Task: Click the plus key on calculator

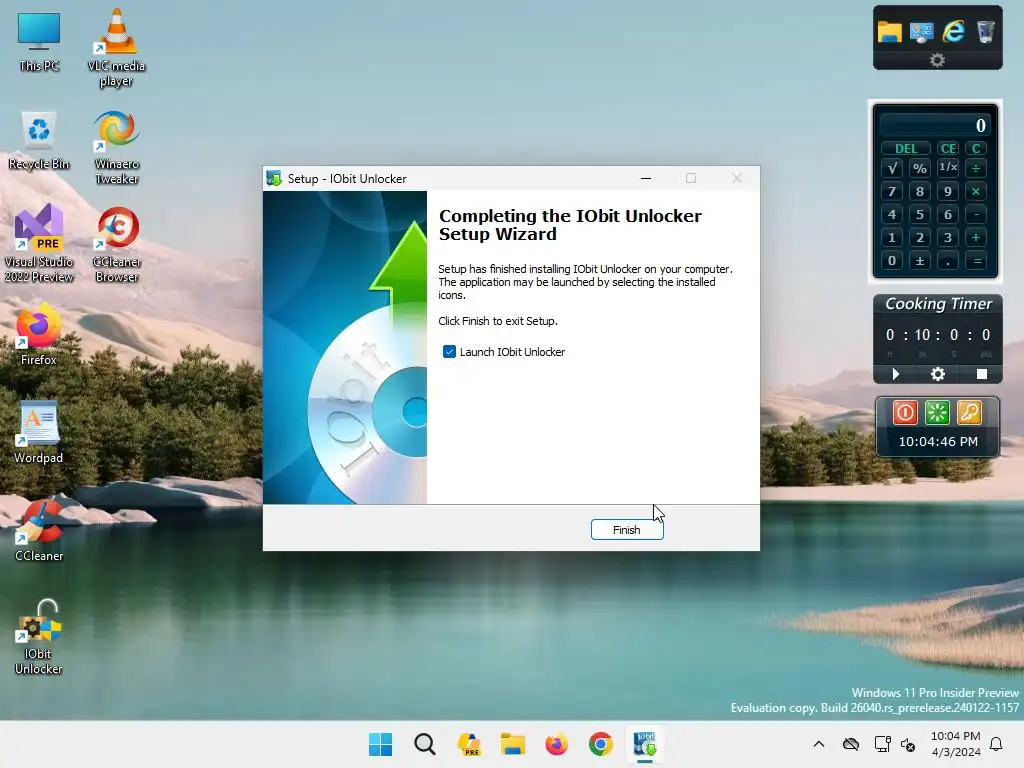Action: pyautogui.click(x=976, y=238)
